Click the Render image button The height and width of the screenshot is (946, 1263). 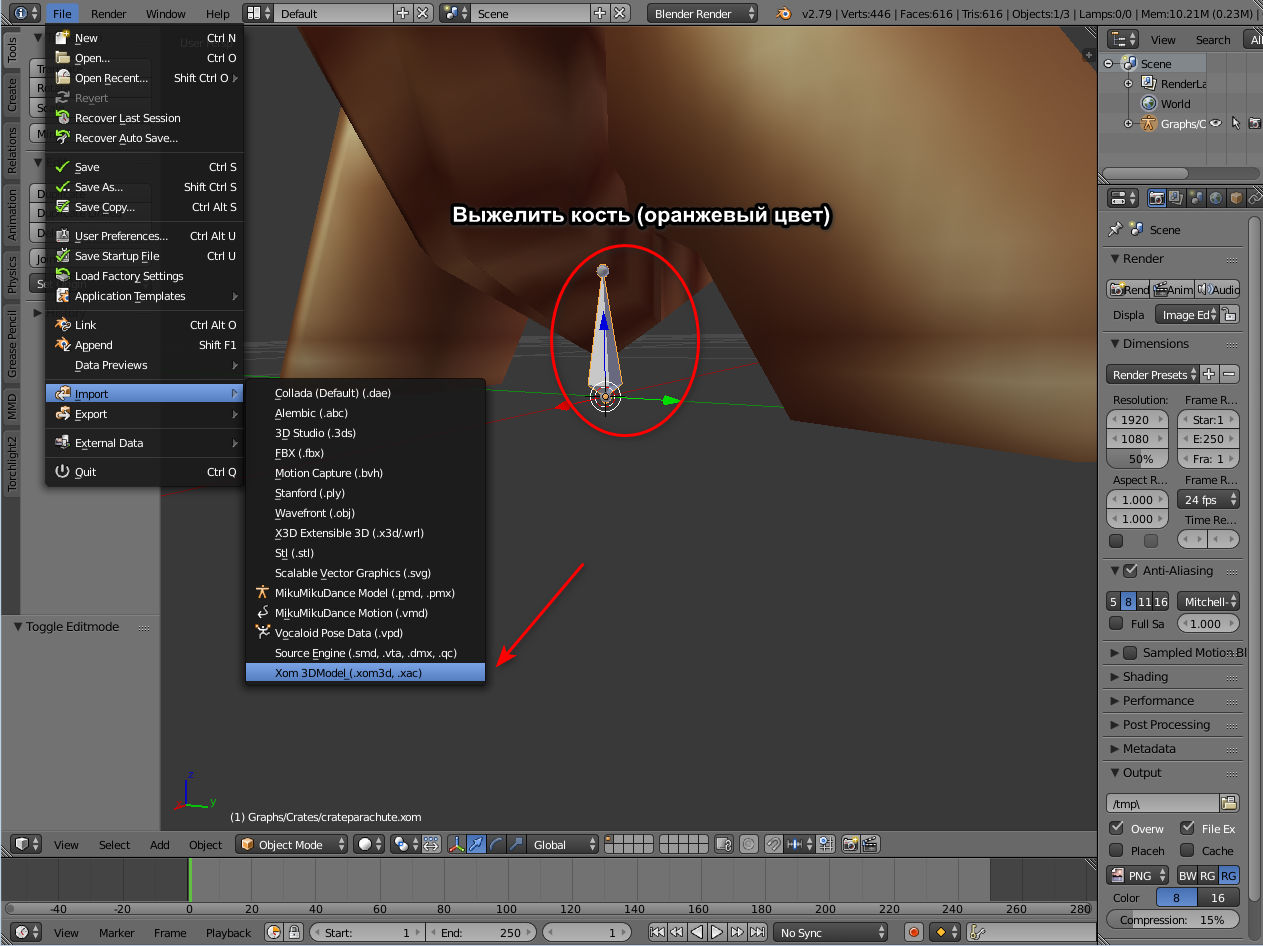(x=1128, y=289)
